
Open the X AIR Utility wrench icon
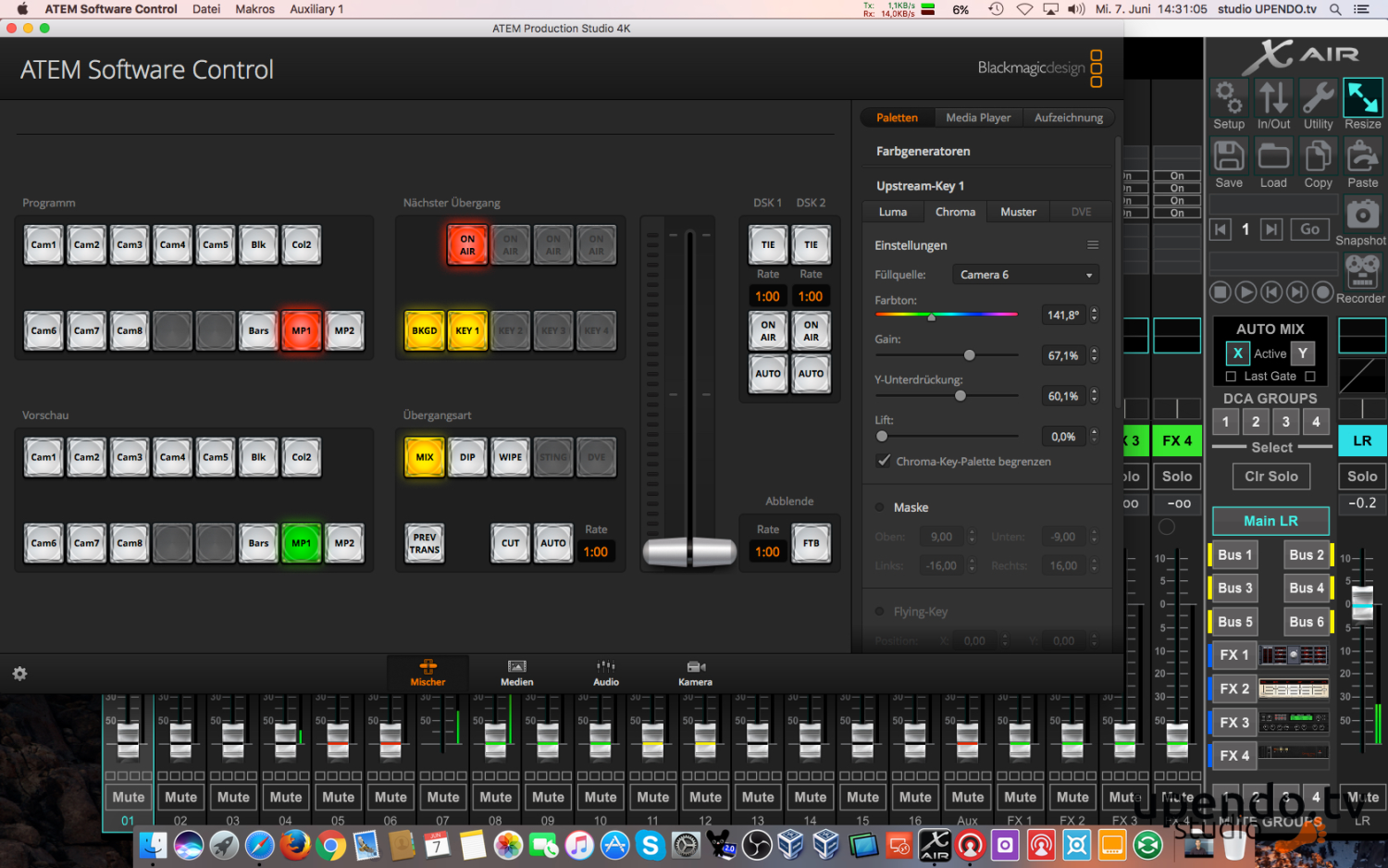pos(1318,98)
